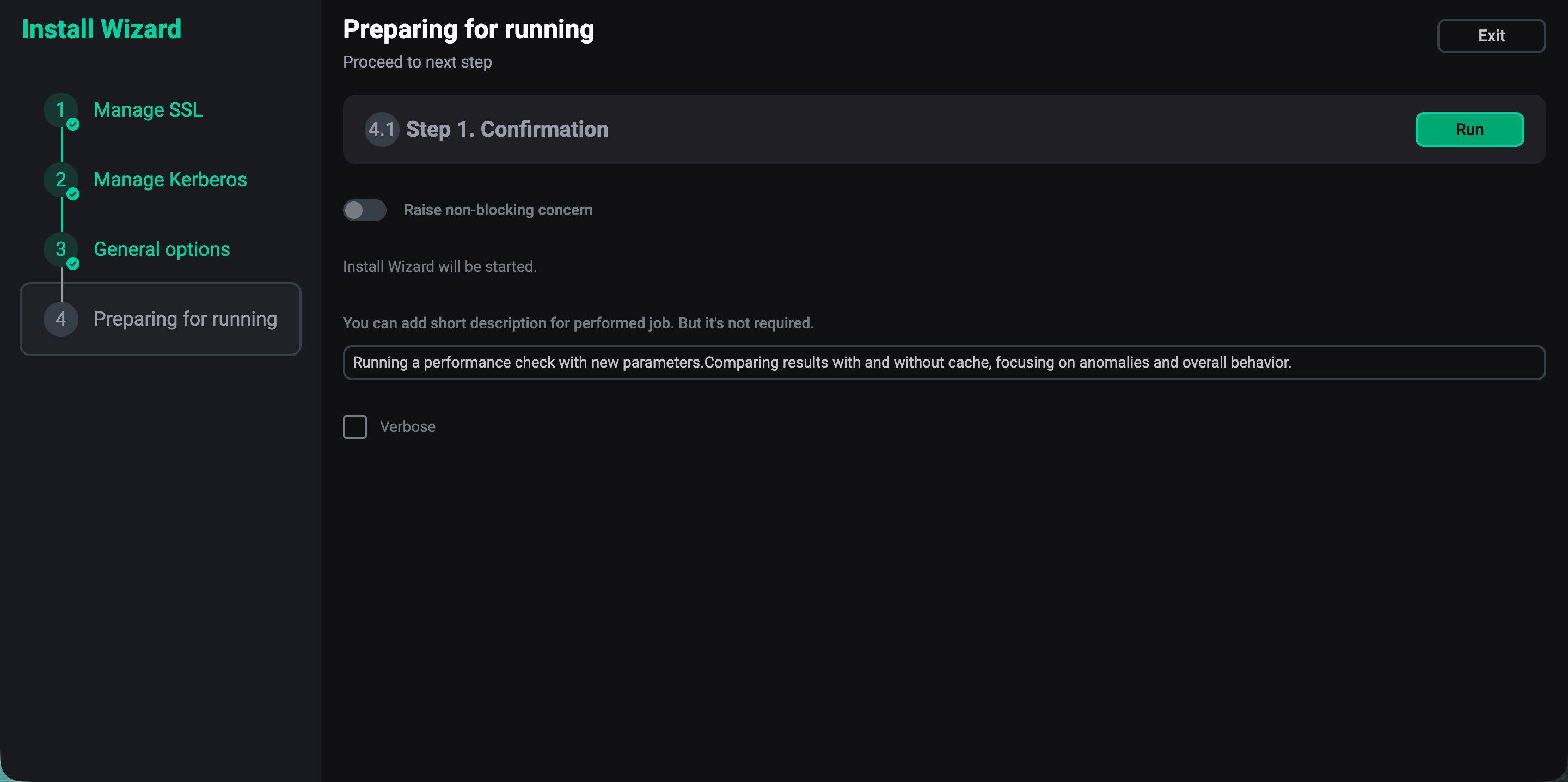Exit the Install Wizard
Image resolution: width=1568 pixels, height=782 pixels.
pos(1491,35)
